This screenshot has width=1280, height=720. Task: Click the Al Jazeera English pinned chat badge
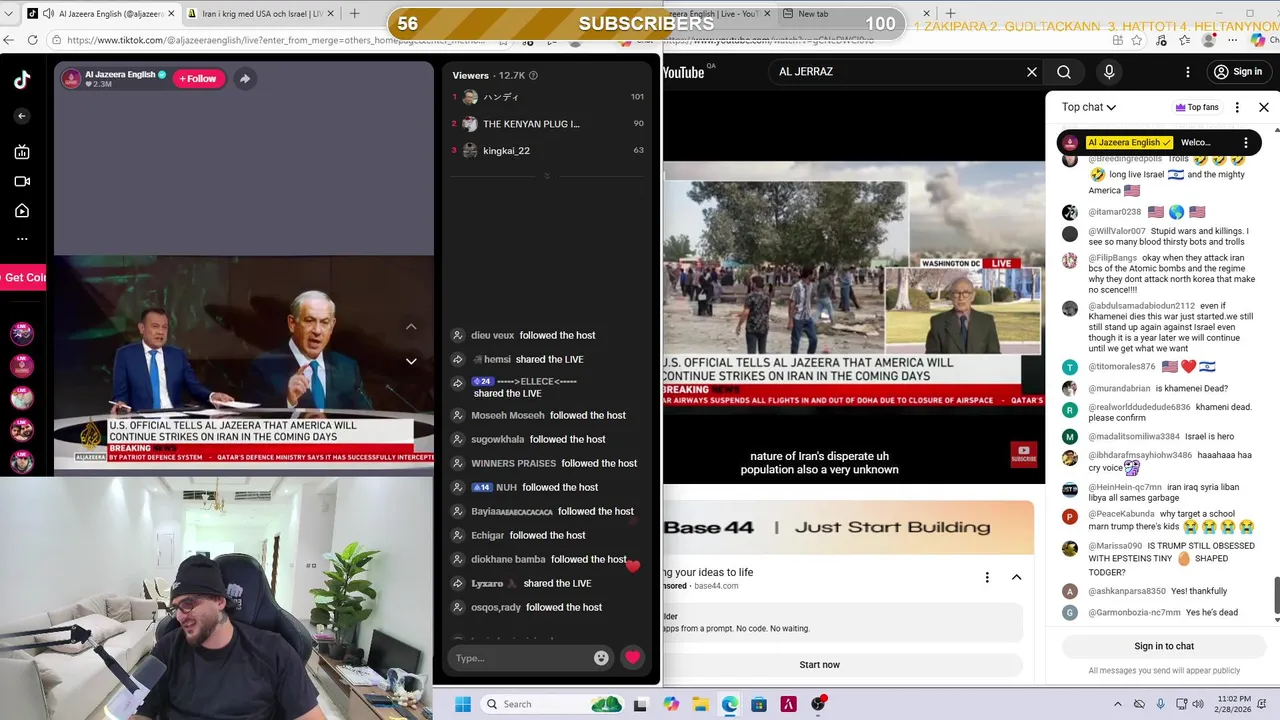click(1129, 143)
